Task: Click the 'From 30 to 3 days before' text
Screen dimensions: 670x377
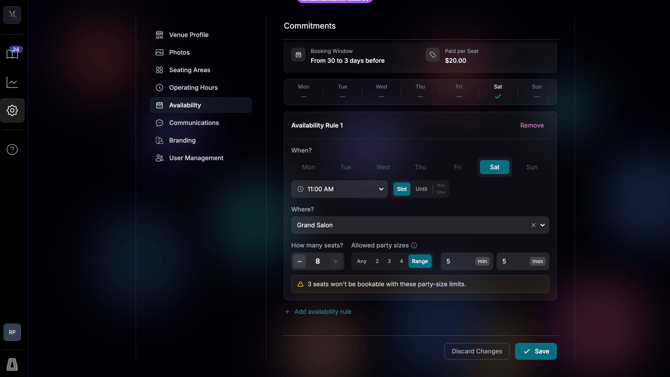Action: pyautogui.click(x=347, y=61)
